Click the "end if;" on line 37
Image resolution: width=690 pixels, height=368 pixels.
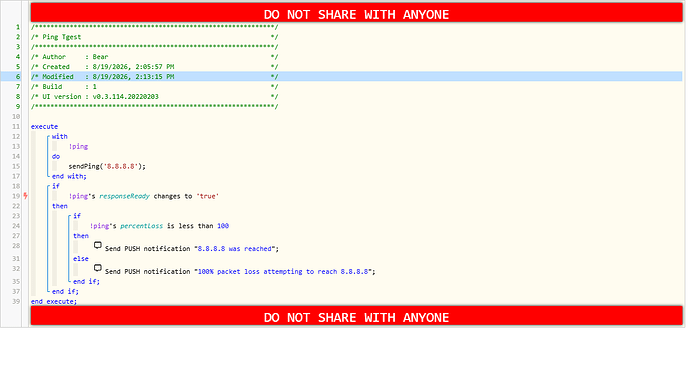pyautogui.click(x=65, y=291)
